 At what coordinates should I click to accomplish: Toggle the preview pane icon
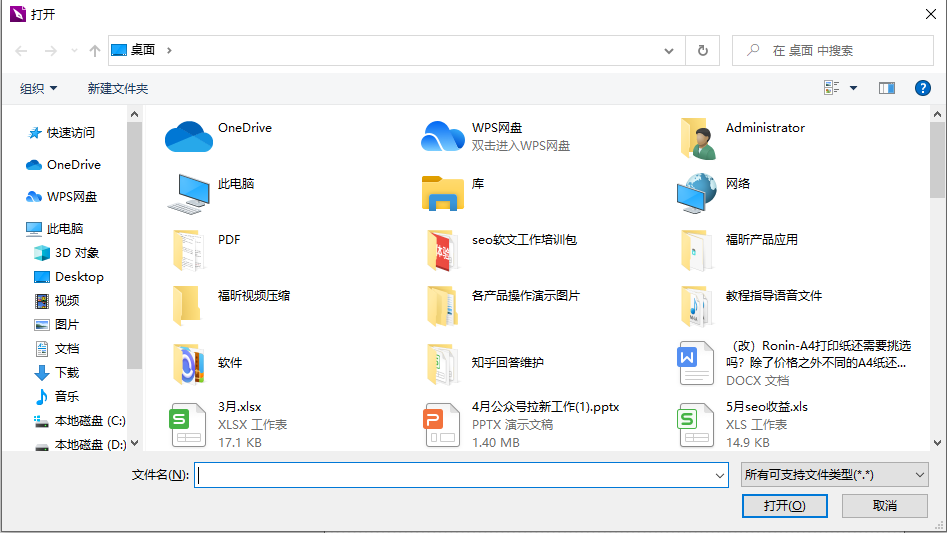[x=887, y=88]
